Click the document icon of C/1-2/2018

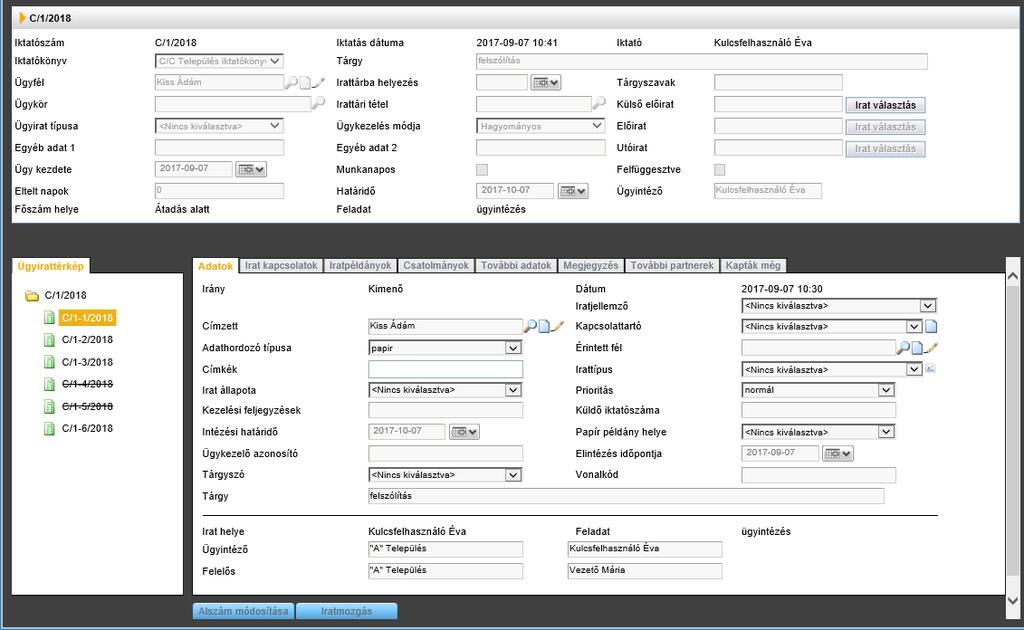pyautogui.click(x=49, y=339)
